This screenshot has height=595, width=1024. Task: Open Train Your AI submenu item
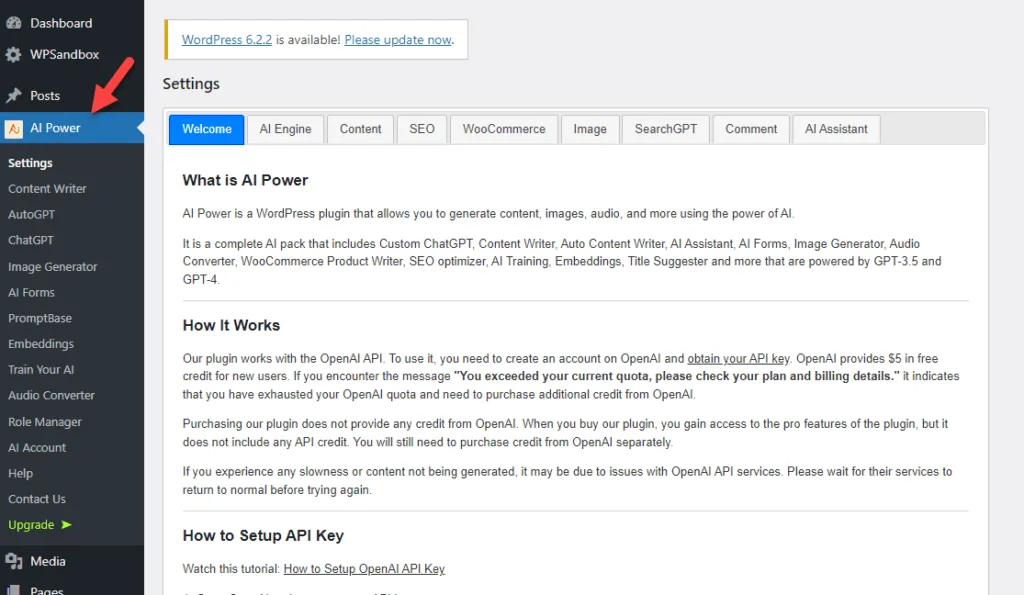click(x=41, y=370)
